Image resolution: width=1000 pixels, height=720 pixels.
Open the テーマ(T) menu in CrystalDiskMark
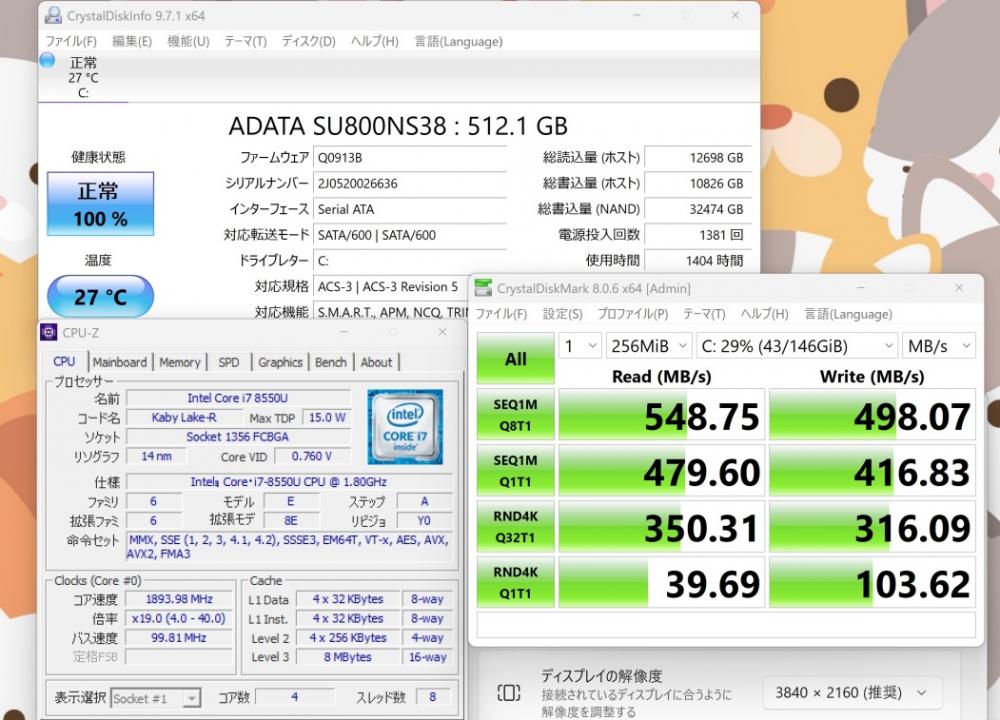point(704,314)
